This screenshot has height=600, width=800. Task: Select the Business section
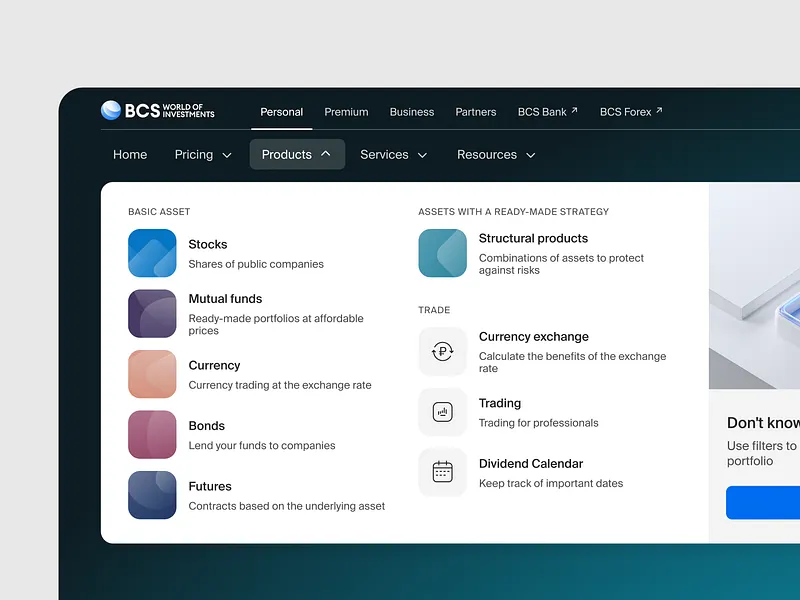[x=412, y=112]
